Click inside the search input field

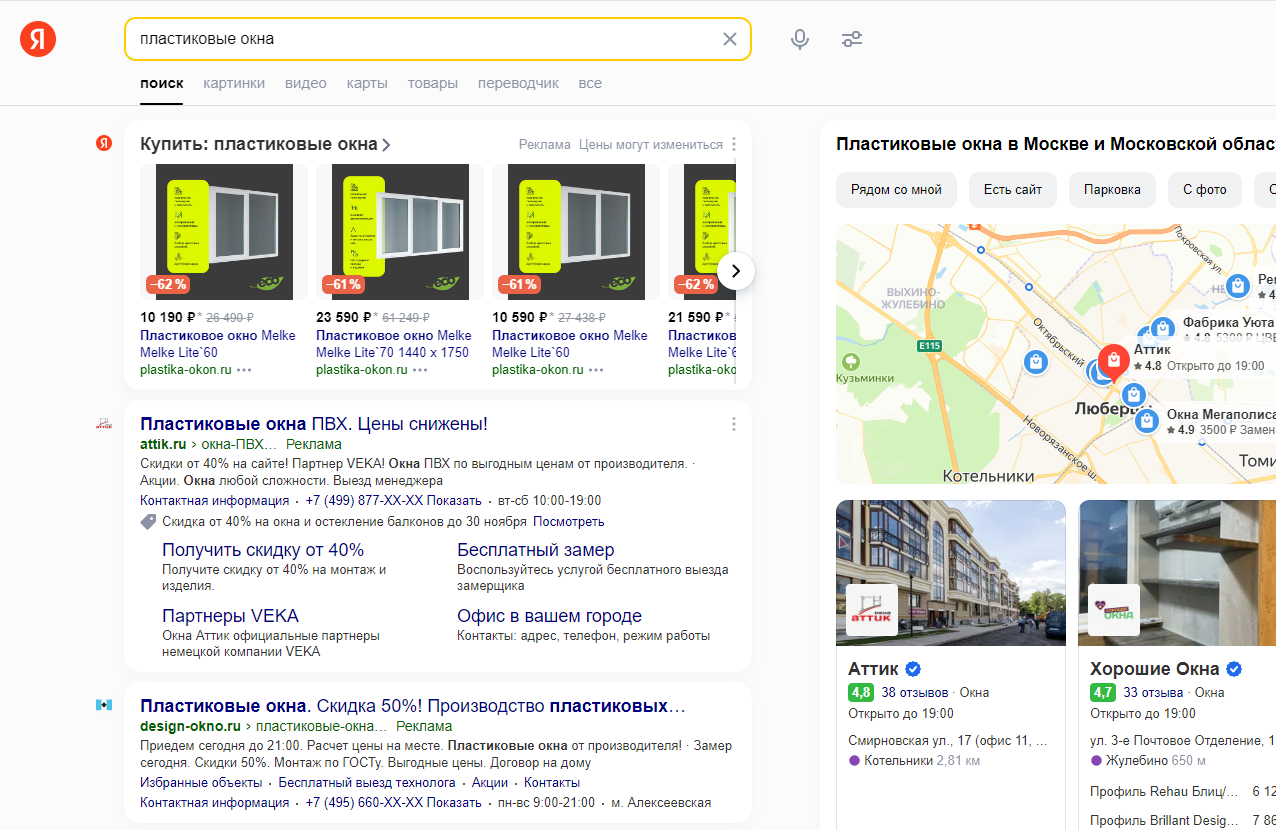[x=420, y=39]
